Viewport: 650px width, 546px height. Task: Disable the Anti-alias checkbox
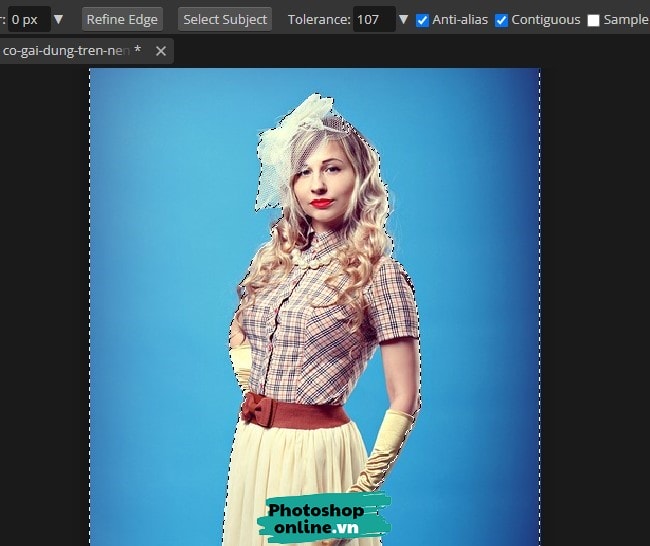[x=422, y=20]
